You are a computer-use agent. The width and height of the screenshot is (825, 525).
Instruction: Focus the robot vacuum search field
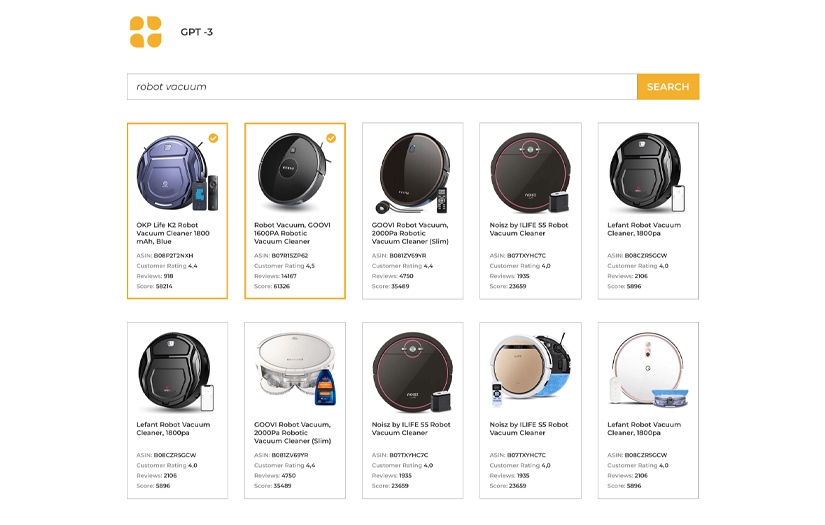pos(381,87)
